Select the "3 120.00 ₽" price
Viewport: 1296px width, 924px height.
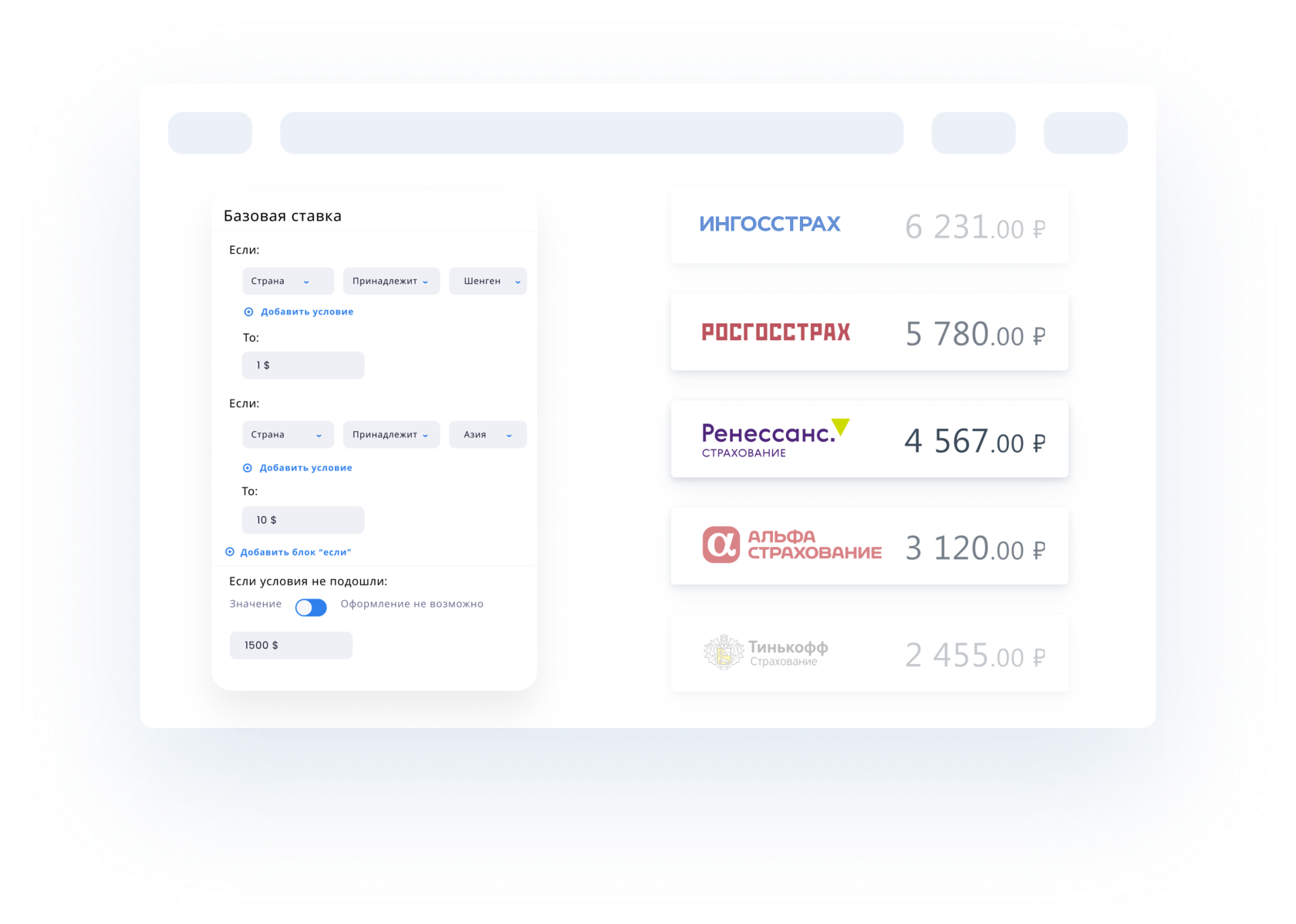[975, 549]
